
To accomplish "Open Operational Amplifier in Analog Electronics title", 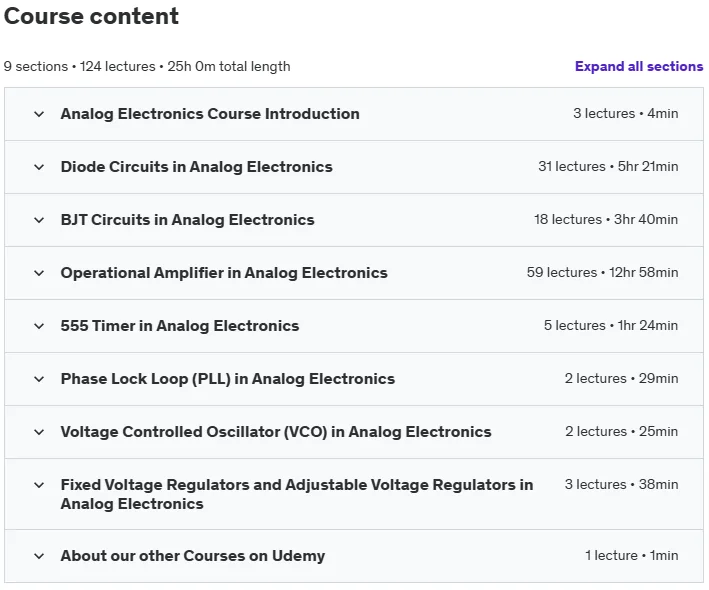I will click(224, 273).
